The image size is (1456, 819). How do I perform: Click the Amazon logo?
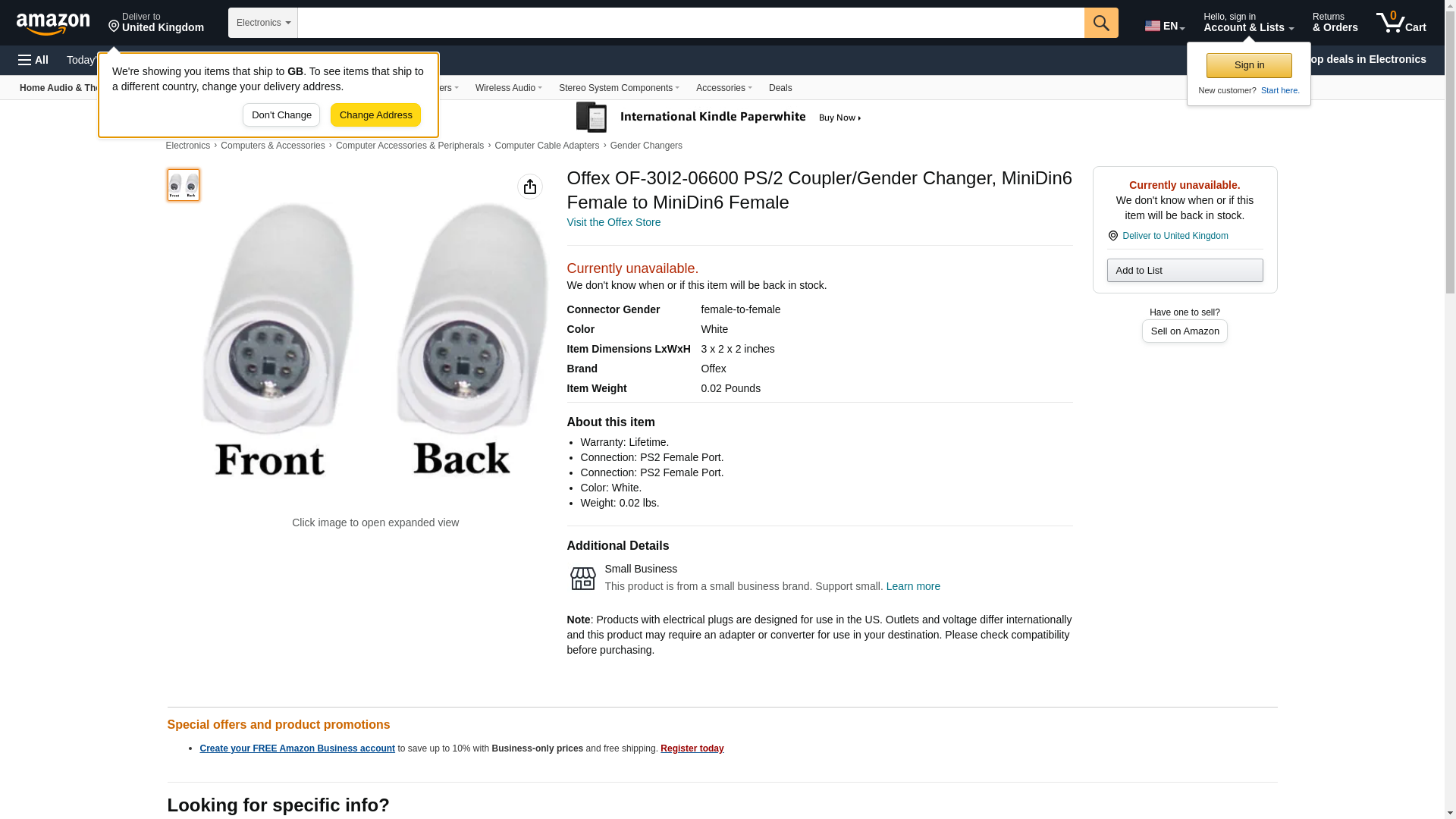[53, 24]
